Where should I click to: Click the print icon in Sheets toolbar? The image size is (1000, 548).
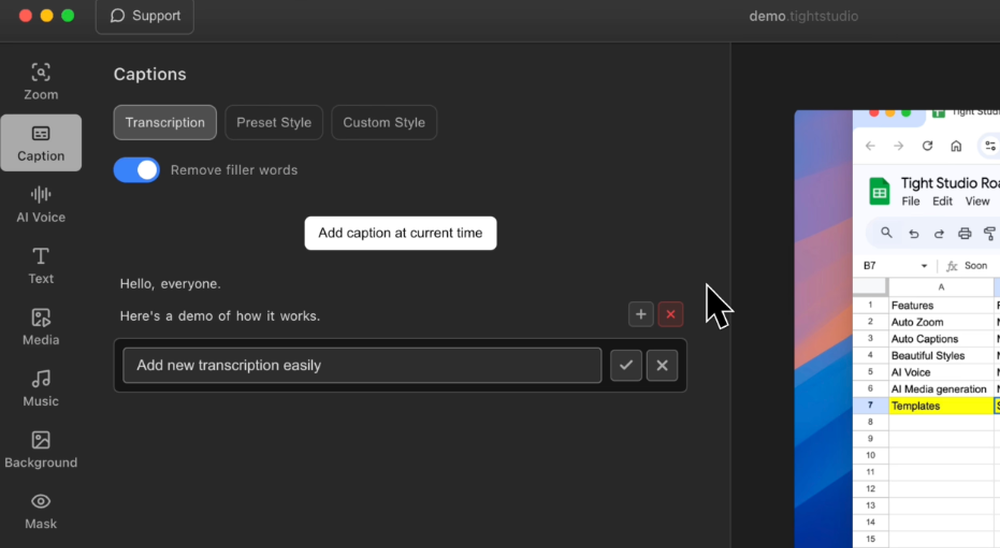click(965, 233)
